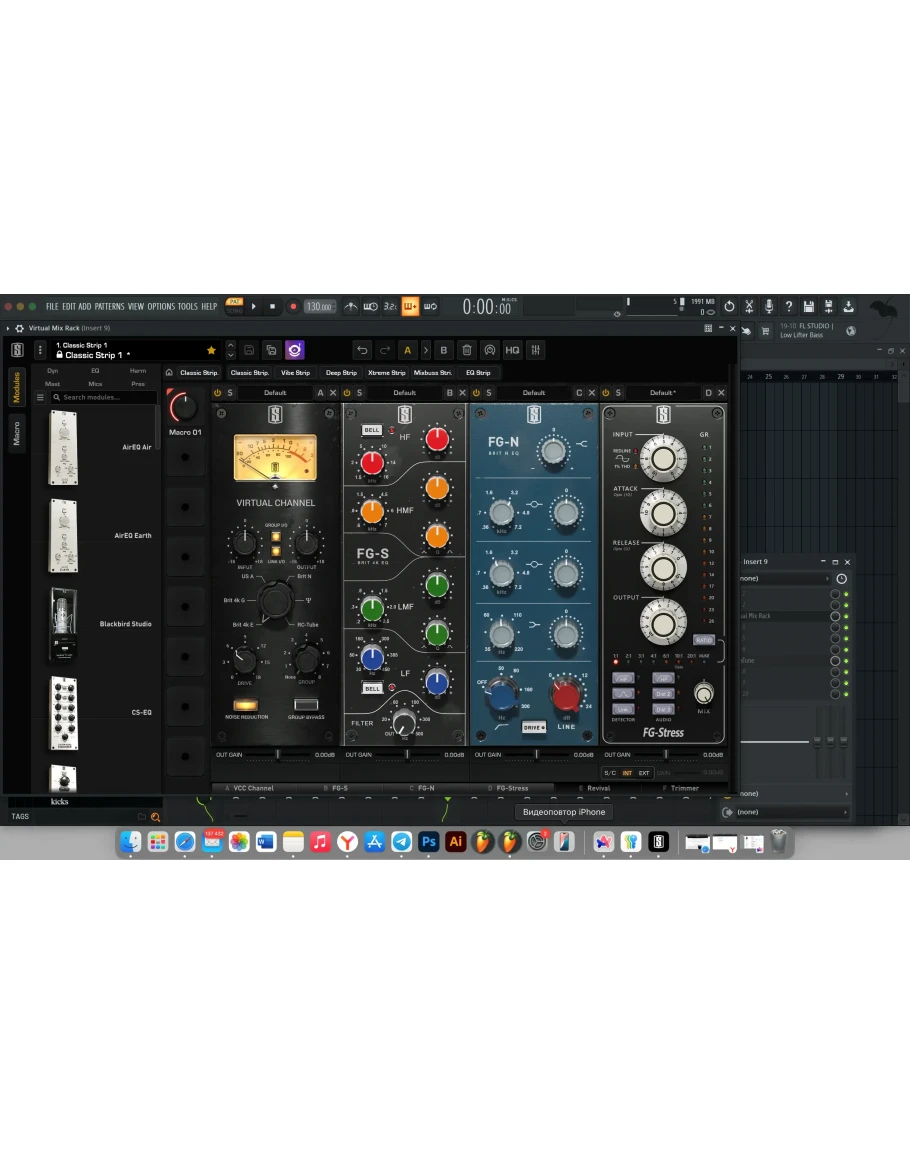Delete preset using the trash icon
This screenshot has width=910, height=1155.
pos(466,350)
